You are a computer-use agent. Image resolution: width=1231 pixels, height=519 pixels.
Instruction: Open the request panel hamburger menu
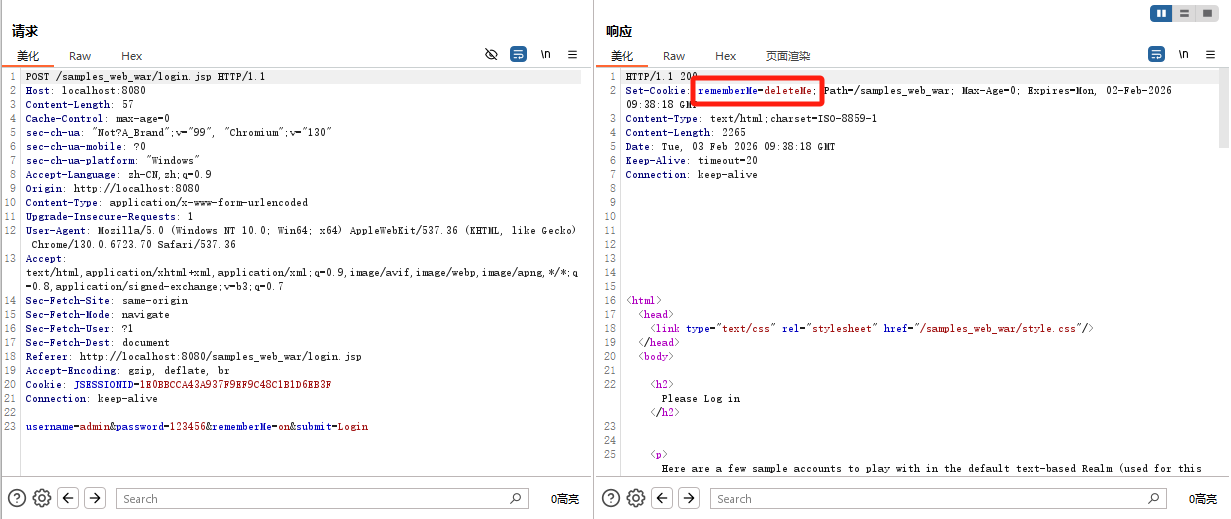pyautogui.click(x=572, y=55)
